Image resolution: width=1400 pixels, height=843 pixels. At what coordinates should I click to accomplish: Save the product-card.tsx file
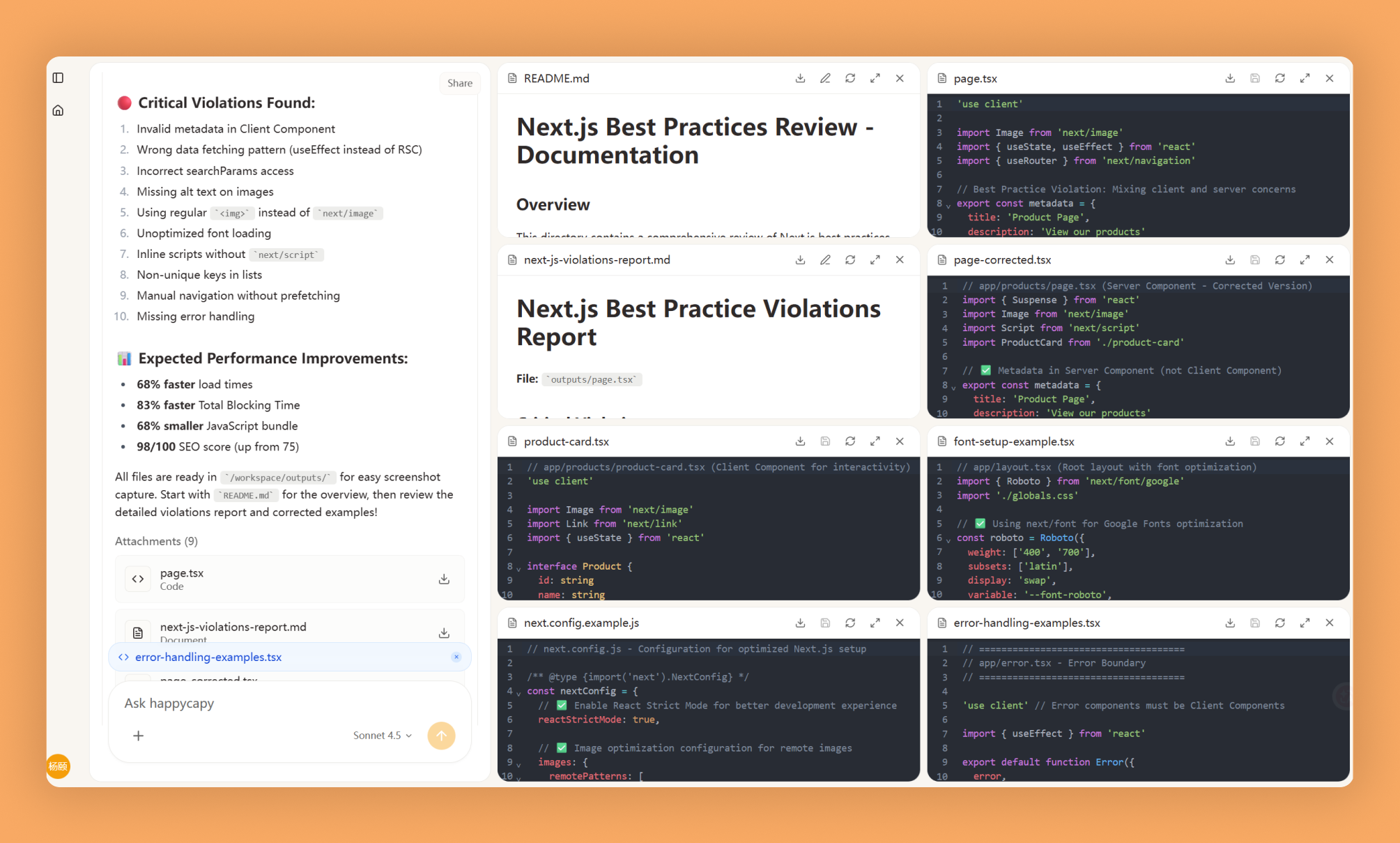click(x=825, y=441)
